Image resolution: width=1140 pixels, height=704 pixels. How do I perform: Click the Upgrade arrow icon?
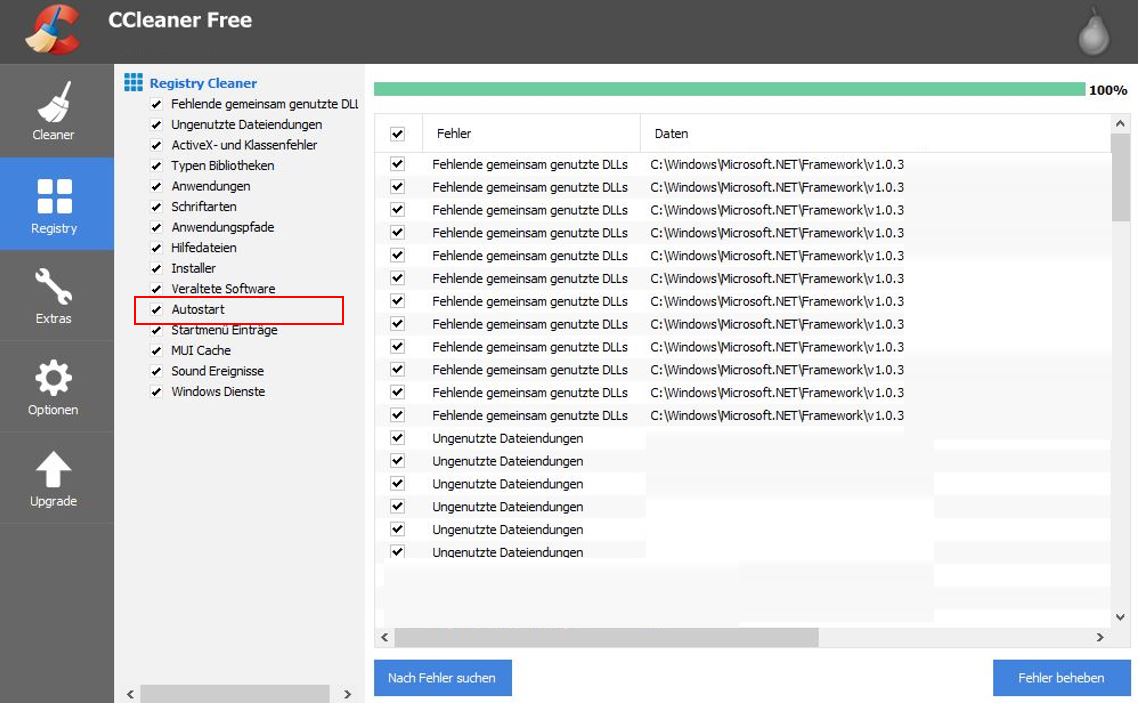pyautogui.click(x=54, y=469)
